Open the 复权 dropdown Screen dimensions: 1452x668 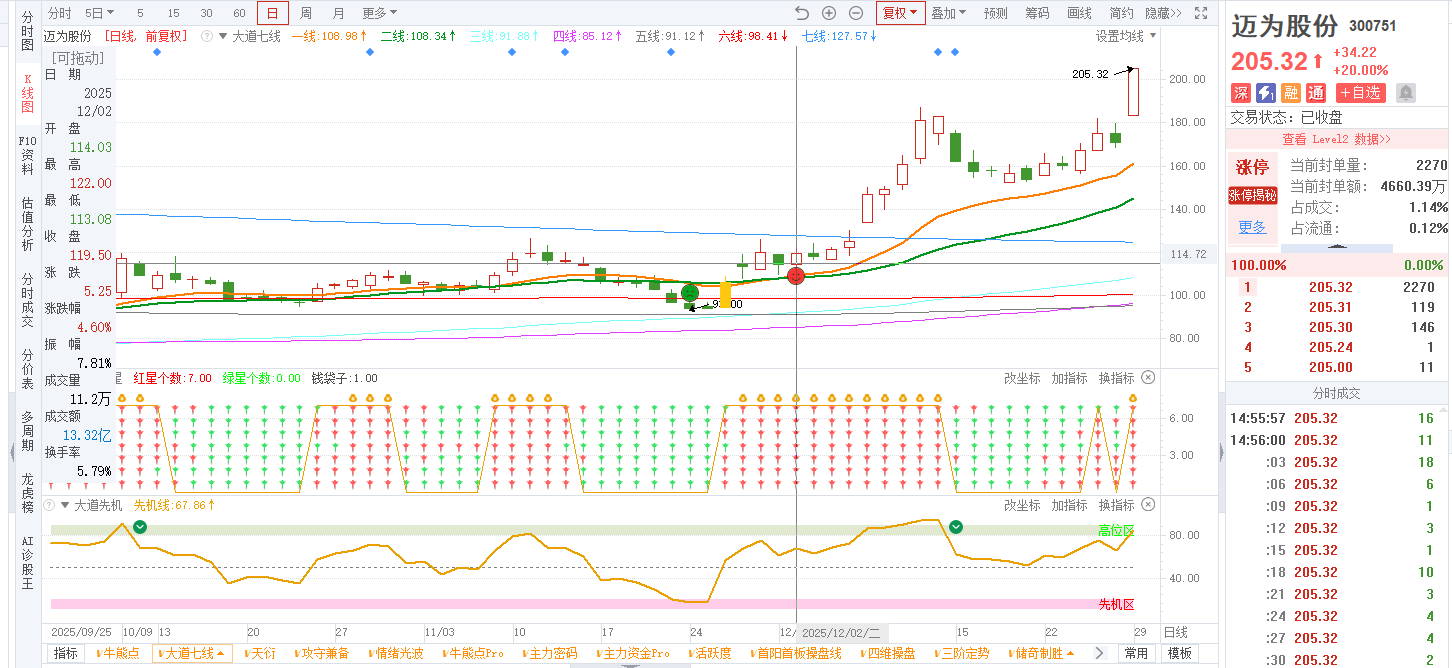[x=900, y=13]
